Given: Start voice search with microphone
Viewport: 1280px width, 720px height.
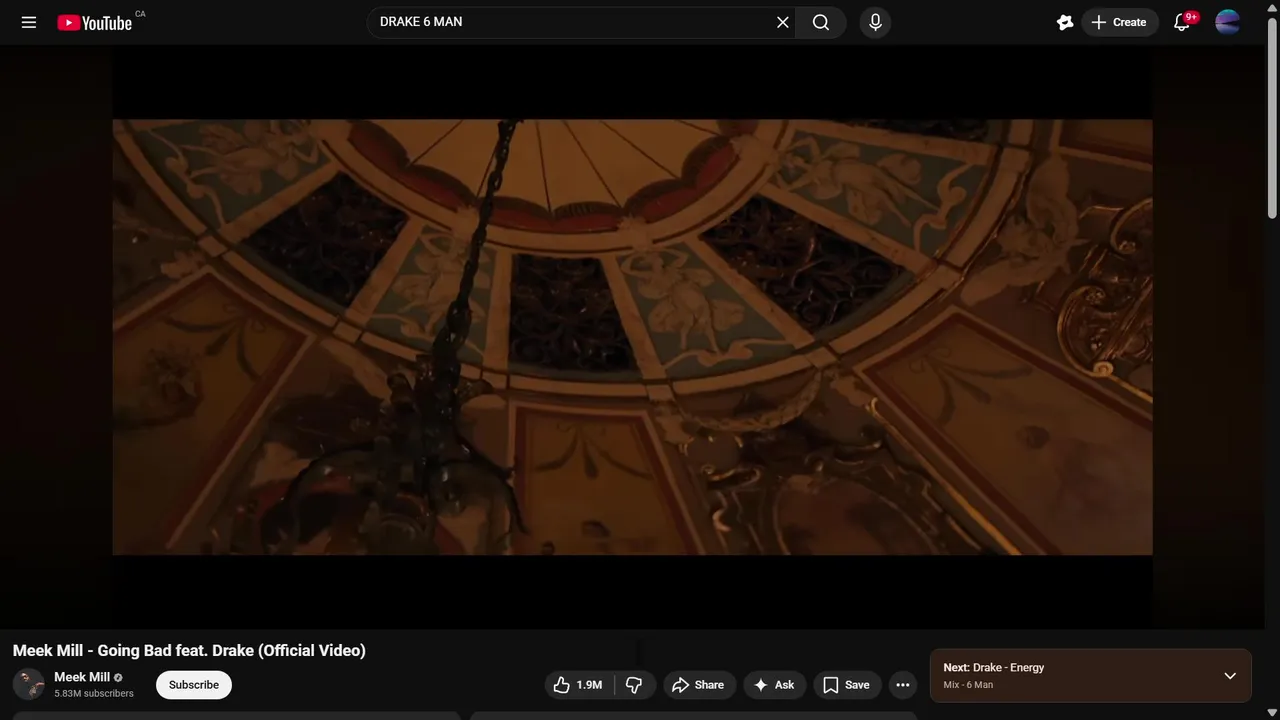Looking at the screenshot, I should tap(875, 22).
